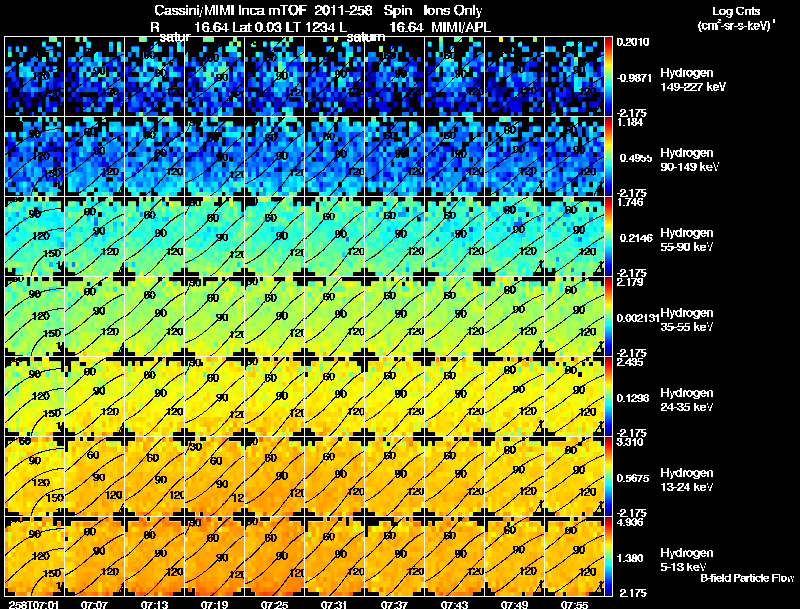Viewport: 800px width, 609px height.
Task: Click the color scale bar for 35-55 keV
Action: click(x=608, y=317)
